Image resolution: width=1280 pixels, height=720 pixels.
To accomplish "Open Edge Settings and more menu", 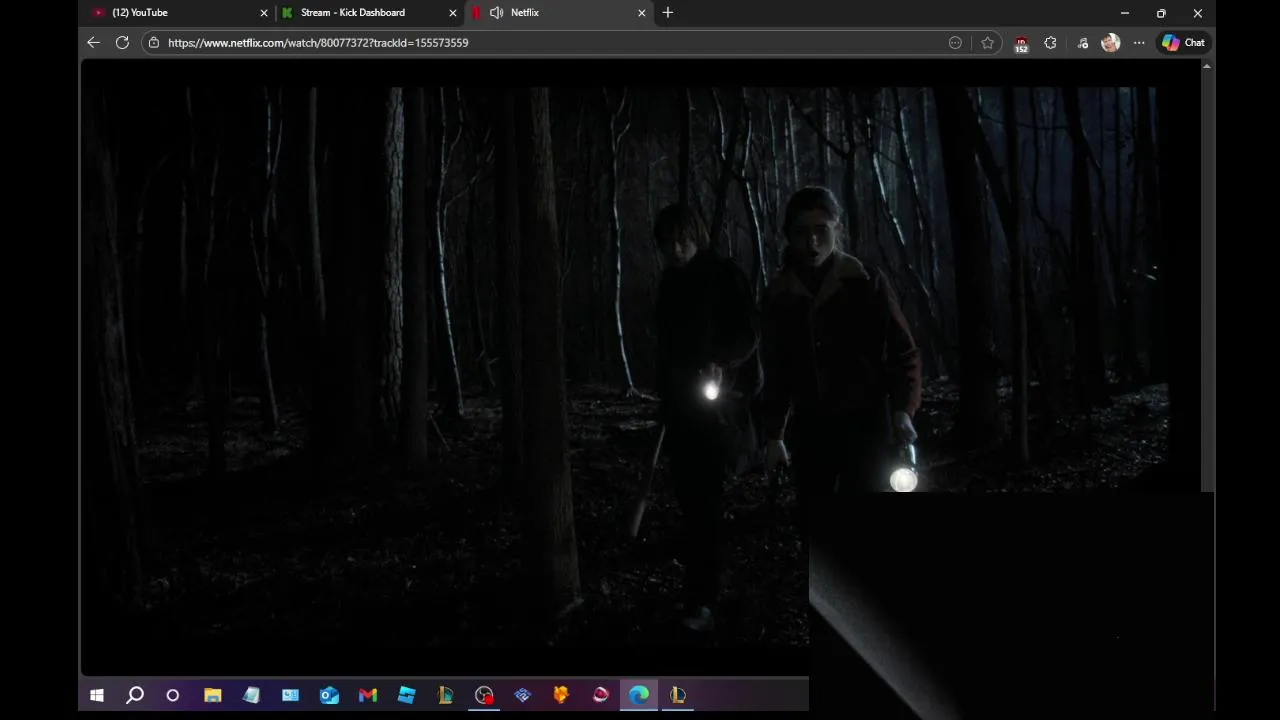I will tap(1139, 43).
